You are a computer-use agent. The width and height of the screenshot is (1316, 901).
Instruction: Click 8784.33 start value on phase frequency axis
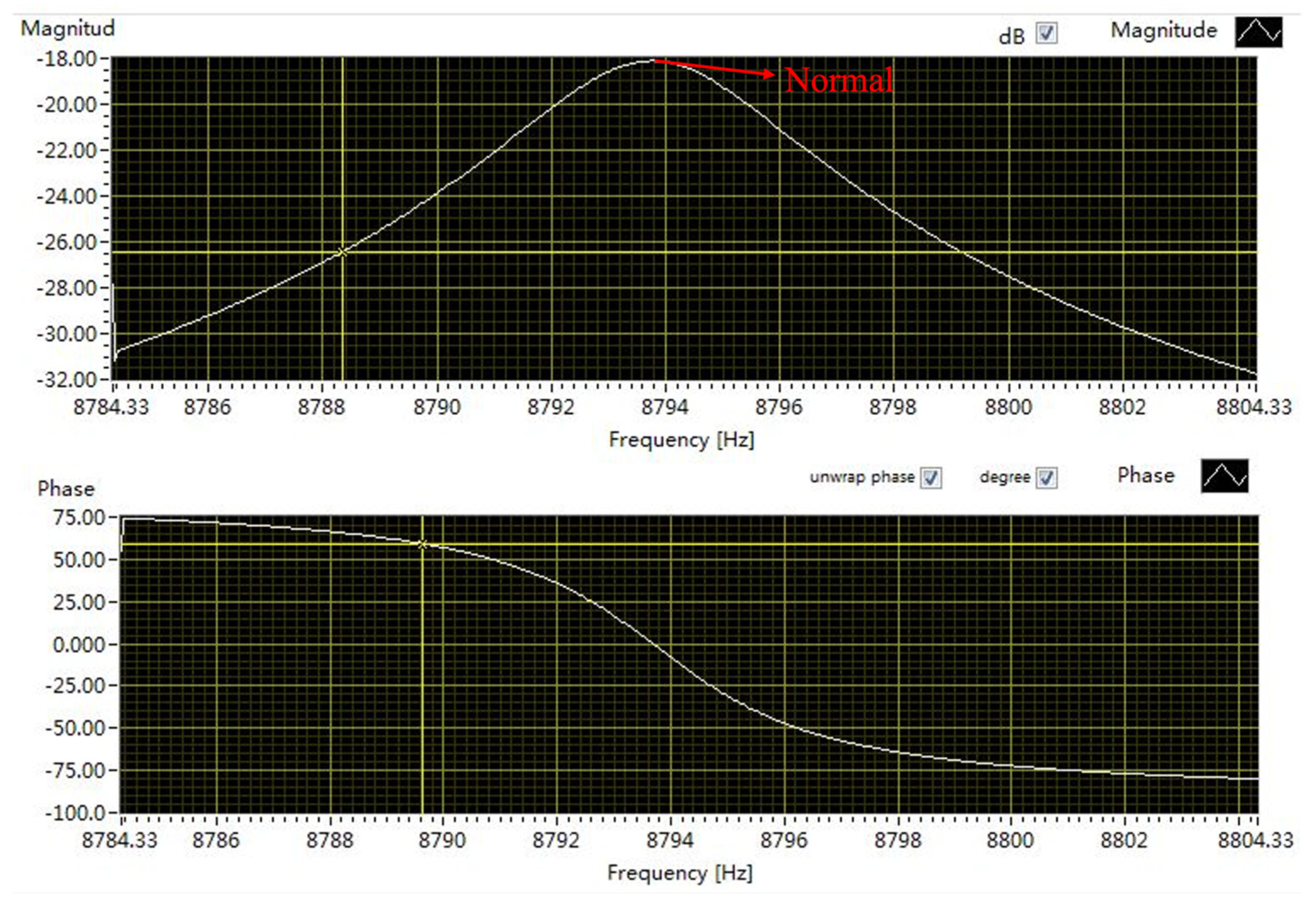(x=119, y=840)
